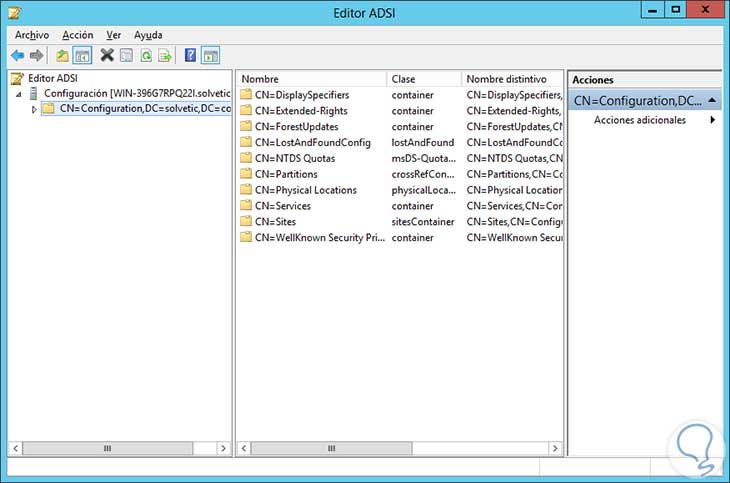The height and width of the screenshot is (483, 730).
Task: Open the Acción menu
Action: pyautogui.click(x=78, y=35)
